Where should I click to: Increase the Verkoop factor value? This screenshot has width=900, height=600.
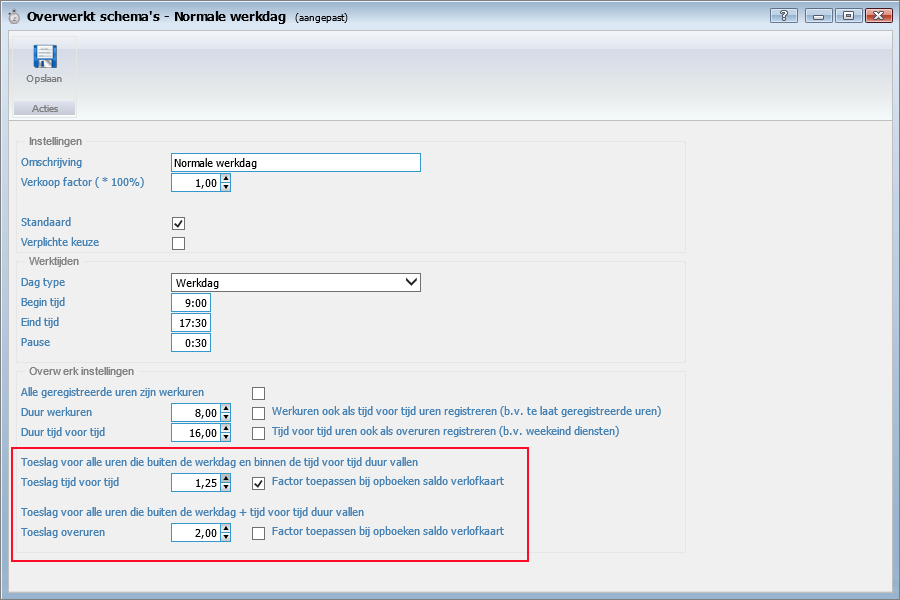tap(226, 179)
